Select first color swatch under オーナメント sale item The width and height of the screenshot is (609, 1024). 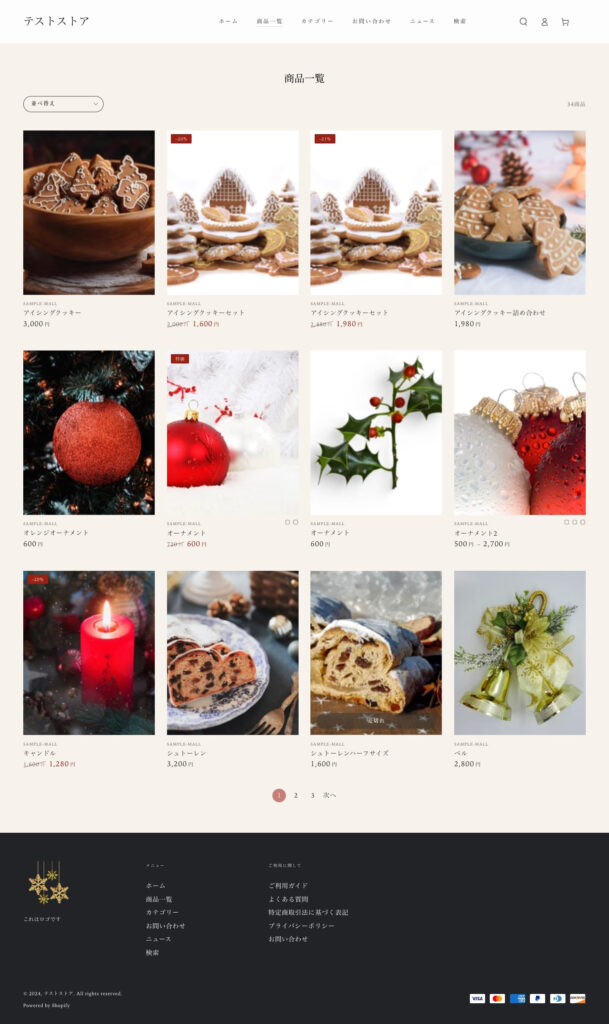point(287,522)
